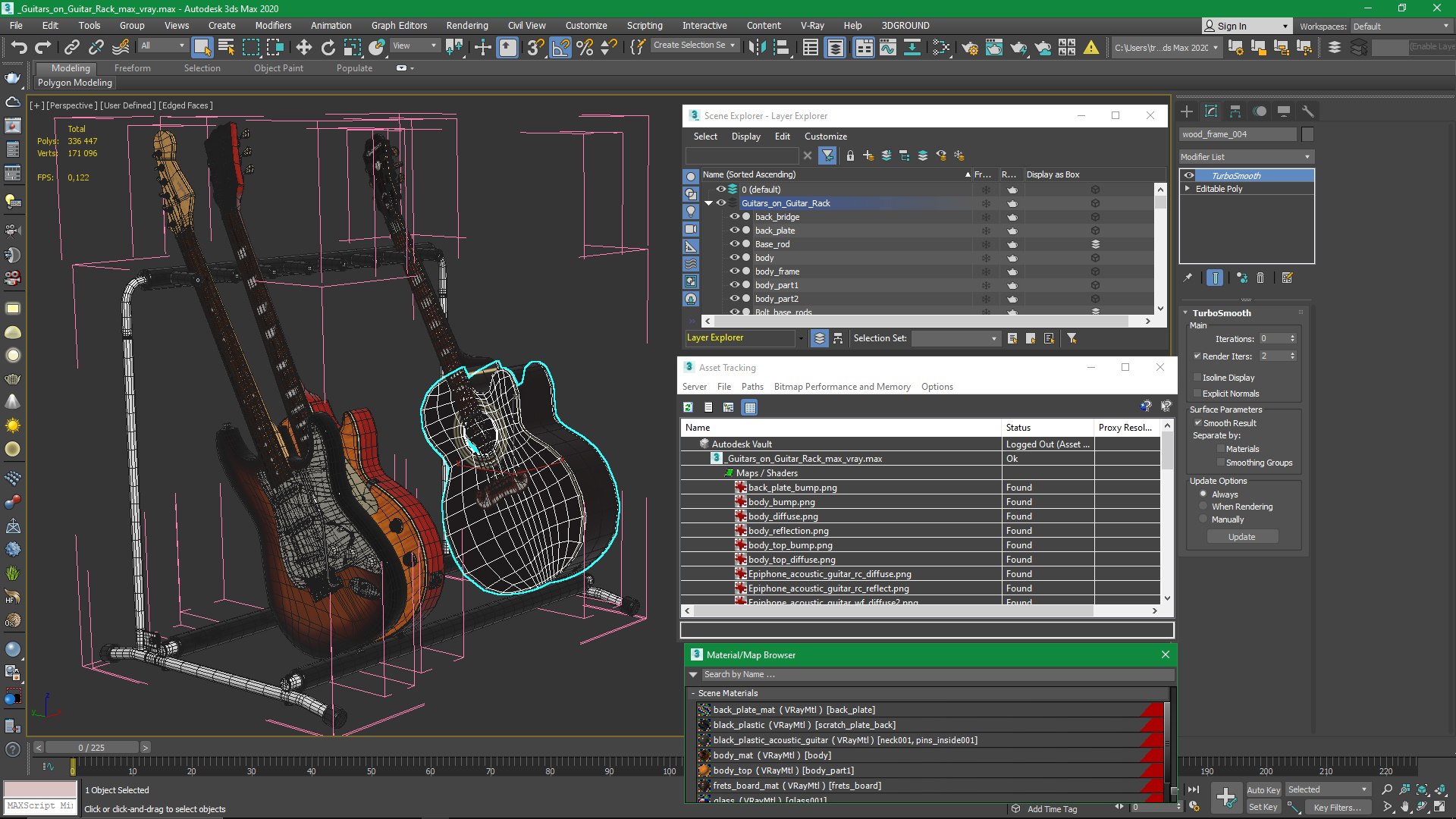Open Paths menu in Asset Tracking

pos(752,387)
